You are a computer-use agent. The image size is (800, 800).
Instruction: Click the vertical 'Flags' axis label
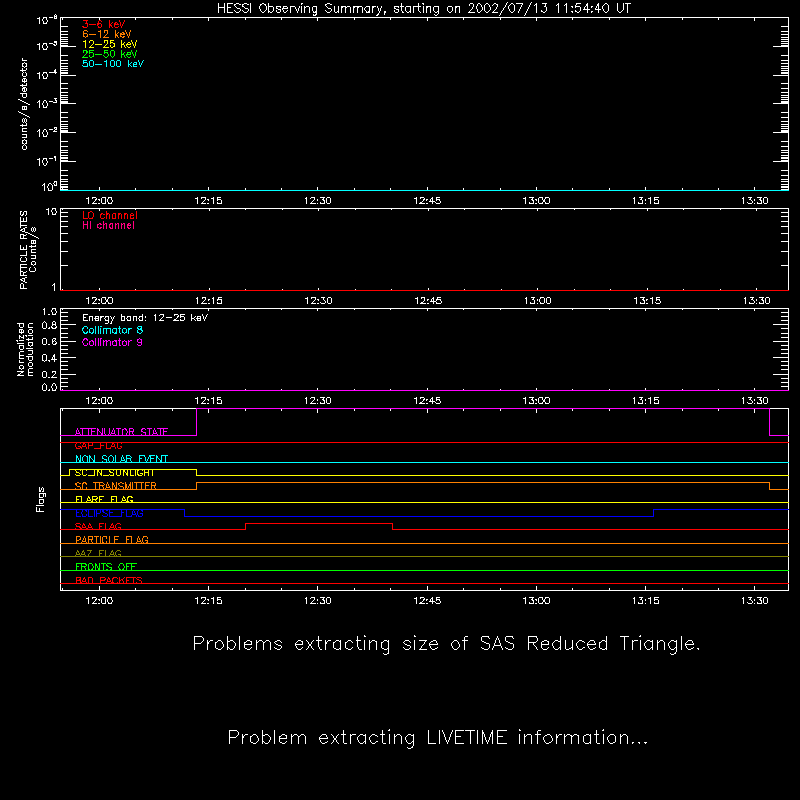[x=40, y=499]
